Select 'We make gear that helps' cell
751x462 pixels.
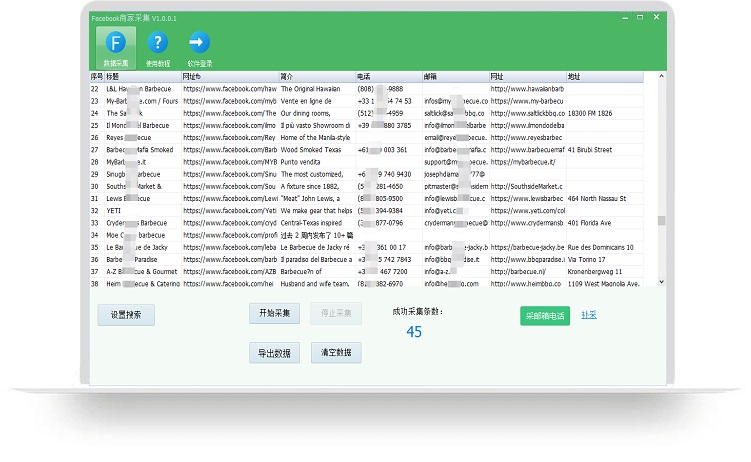coord(317,211)
